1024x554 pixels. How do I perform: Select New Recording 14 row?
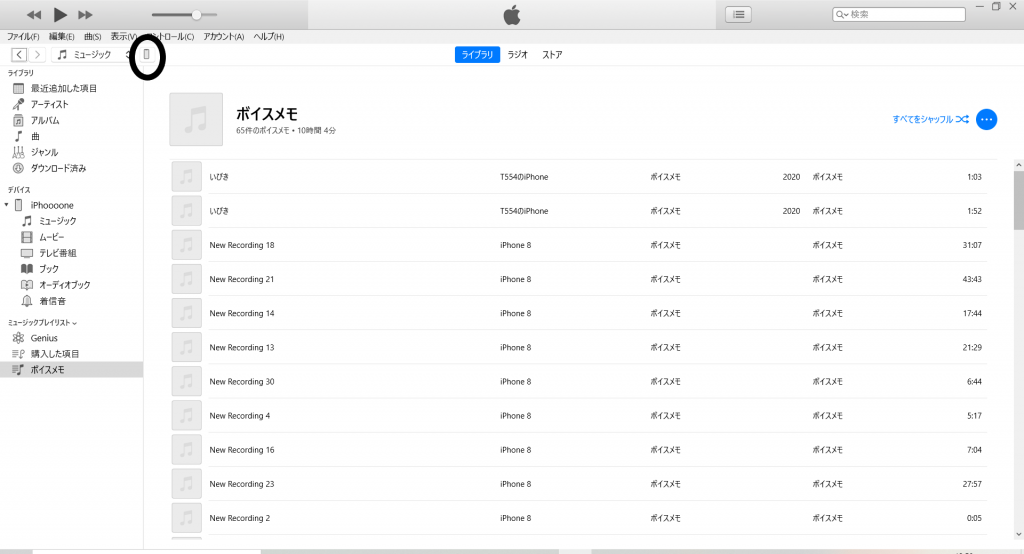coord(579,314)
